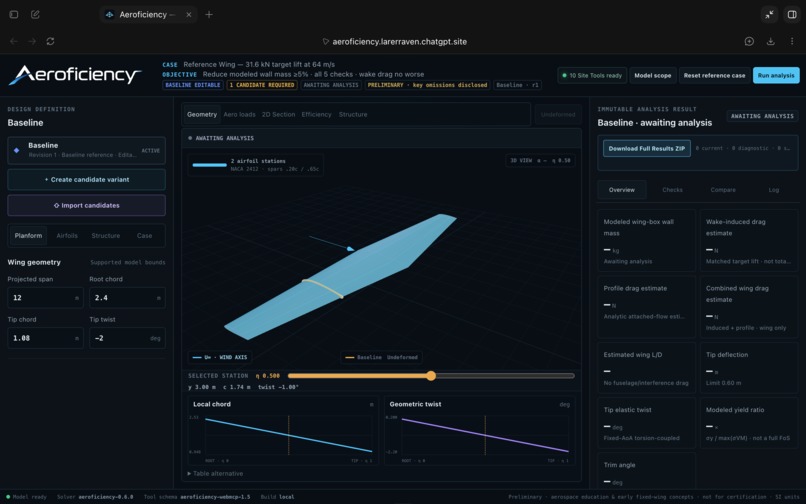Open the Compare results tab
The image size is (806, 504).
[x=723, y=190]
